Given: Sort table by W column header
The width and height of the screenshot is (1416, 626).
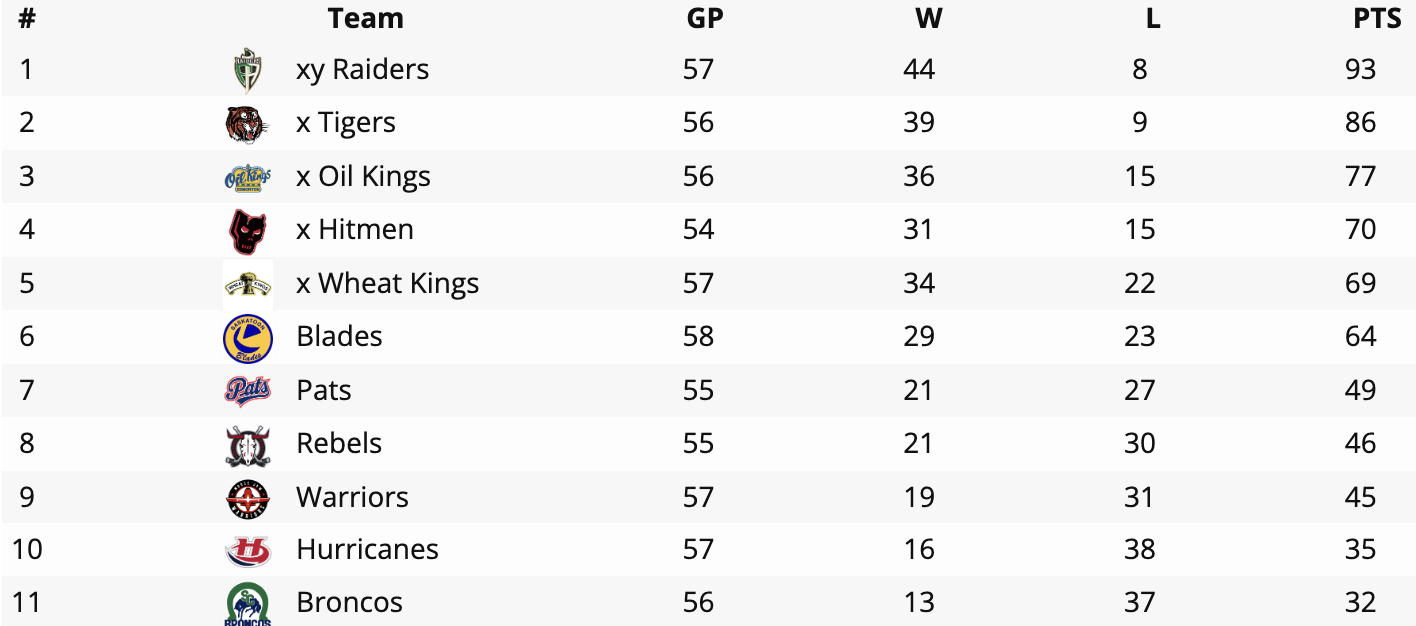Looking at the screenshot, I should point(928,18).
